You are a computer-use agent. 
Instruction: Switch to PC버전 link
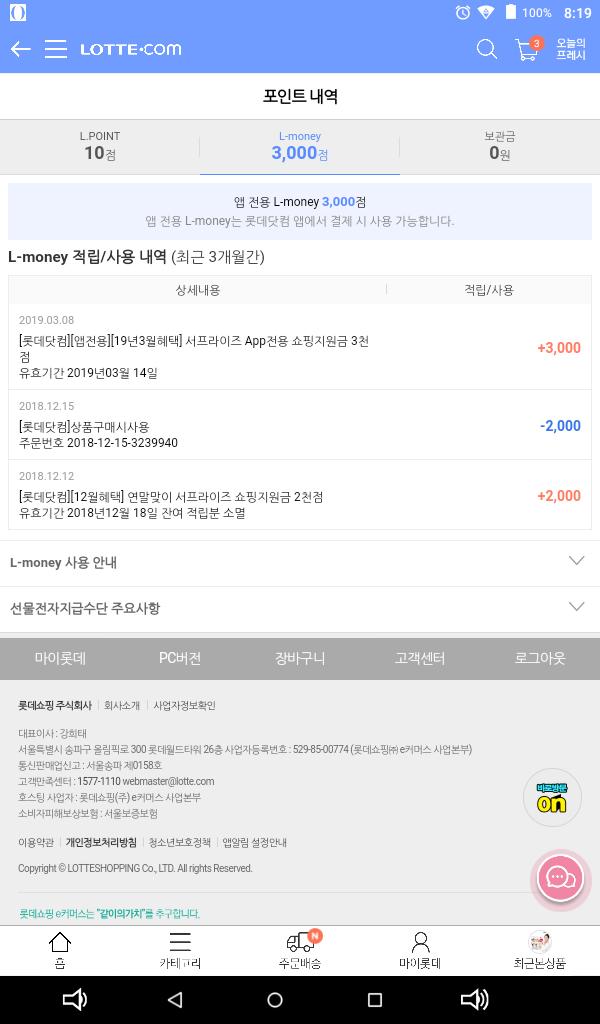pos(180,658)
